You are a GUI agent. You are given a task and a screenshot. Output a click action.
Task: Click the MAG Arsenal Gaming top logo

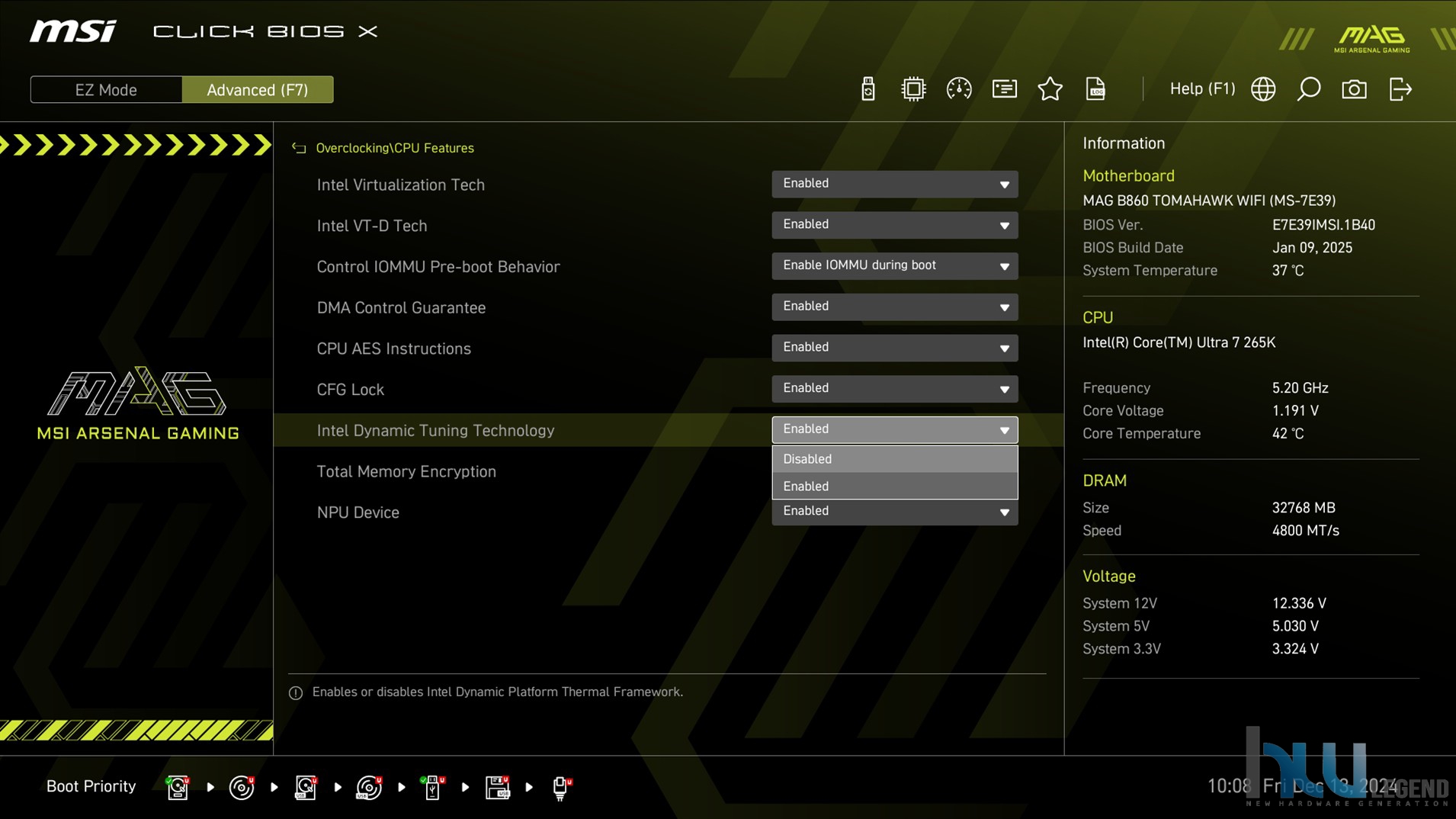(1372, 40)
